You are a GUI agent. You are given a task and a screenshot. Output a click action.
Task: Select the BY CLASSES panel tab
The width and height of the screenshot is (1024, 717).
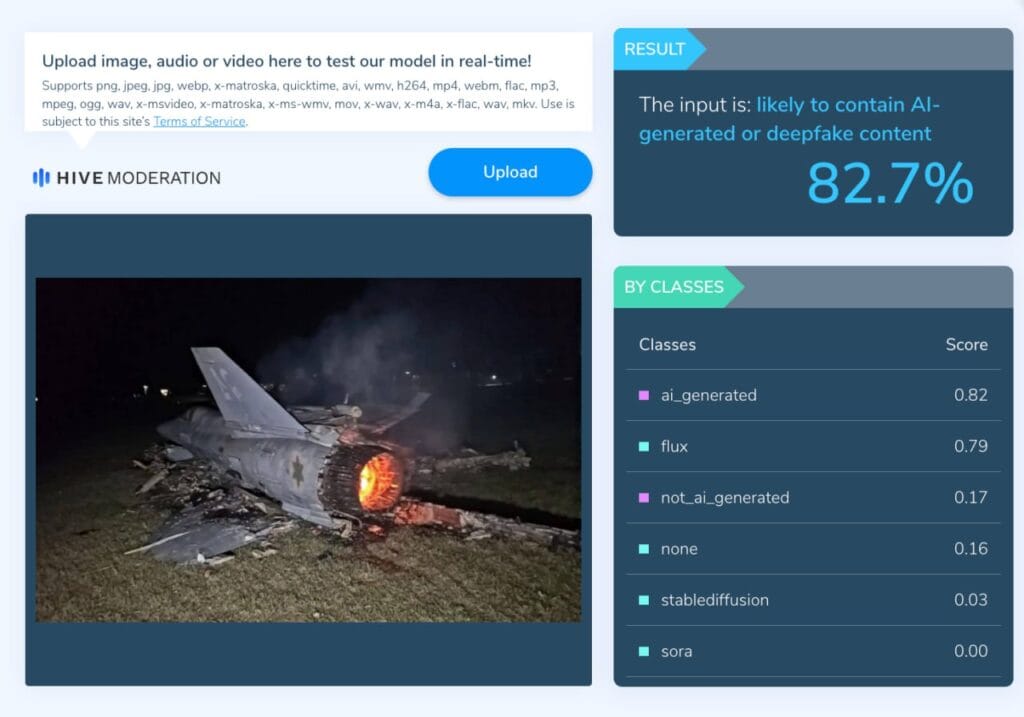pyautogui.click(x=677, y=287)
